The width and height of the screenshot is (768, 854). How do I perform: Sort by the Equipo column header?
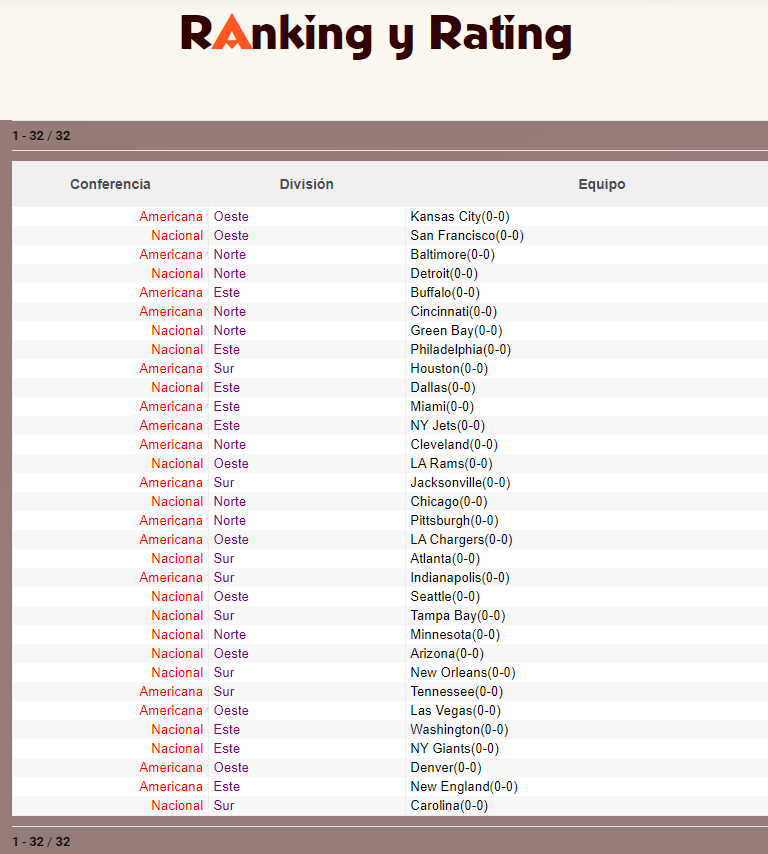click(601, 184)
